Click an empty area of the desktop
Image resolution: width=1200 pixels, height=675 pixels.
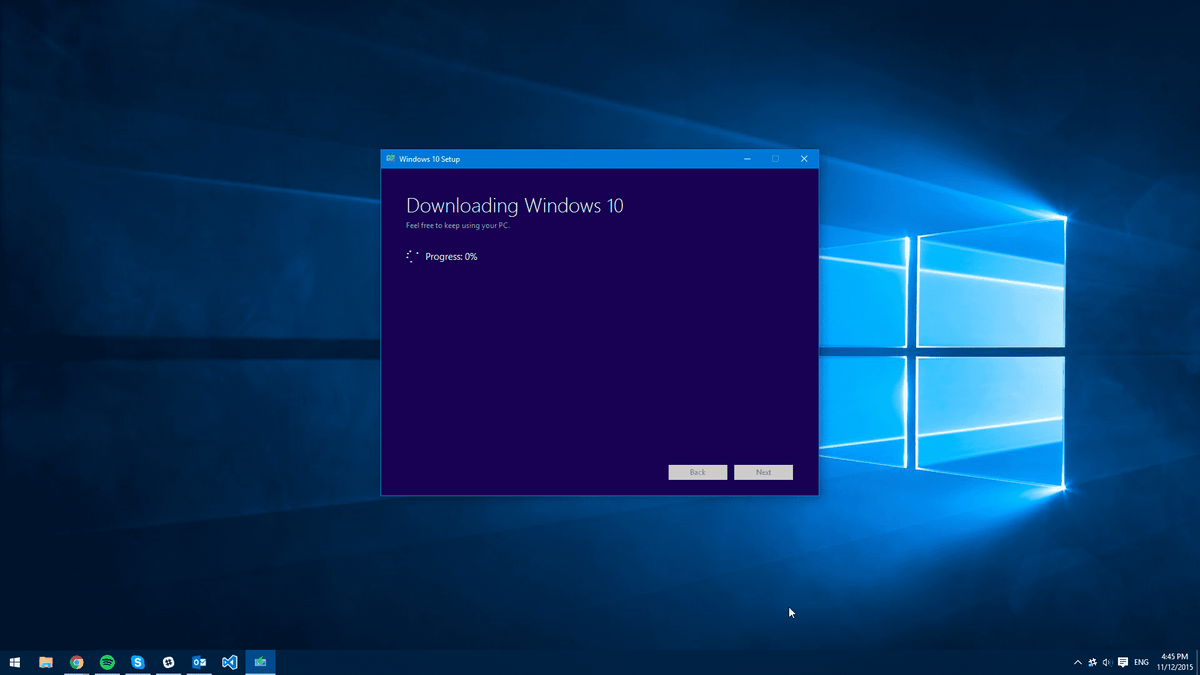pyautogui.click(x=200, y=400)
